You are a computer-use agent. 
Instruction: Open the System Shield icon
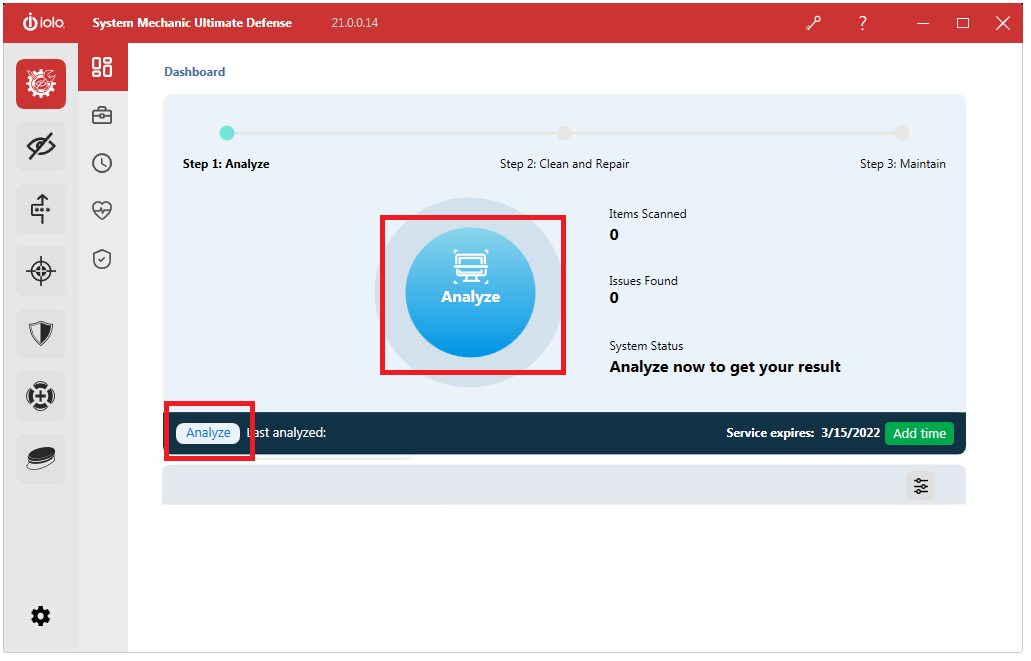pos(41,335)
